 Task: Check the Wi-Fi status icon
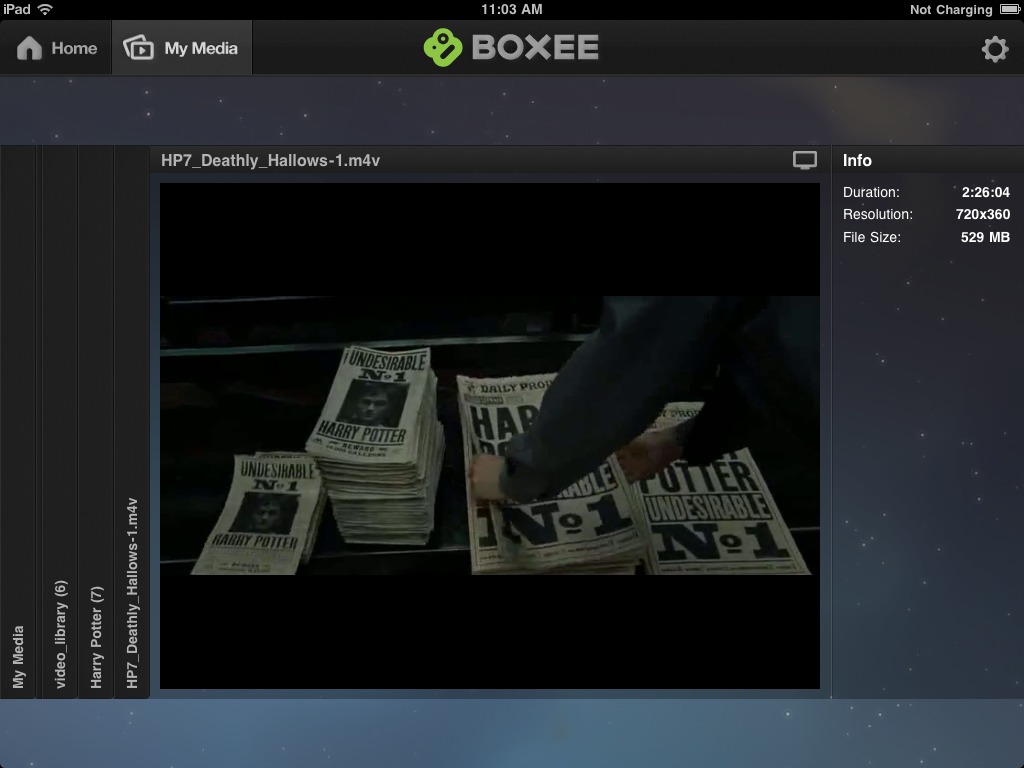pyautogui.click(x=45, y=9)
